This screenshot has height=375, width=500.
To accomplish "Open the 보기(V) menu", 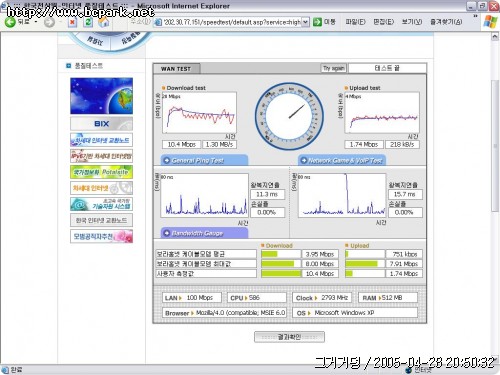I will click(412, 22).
